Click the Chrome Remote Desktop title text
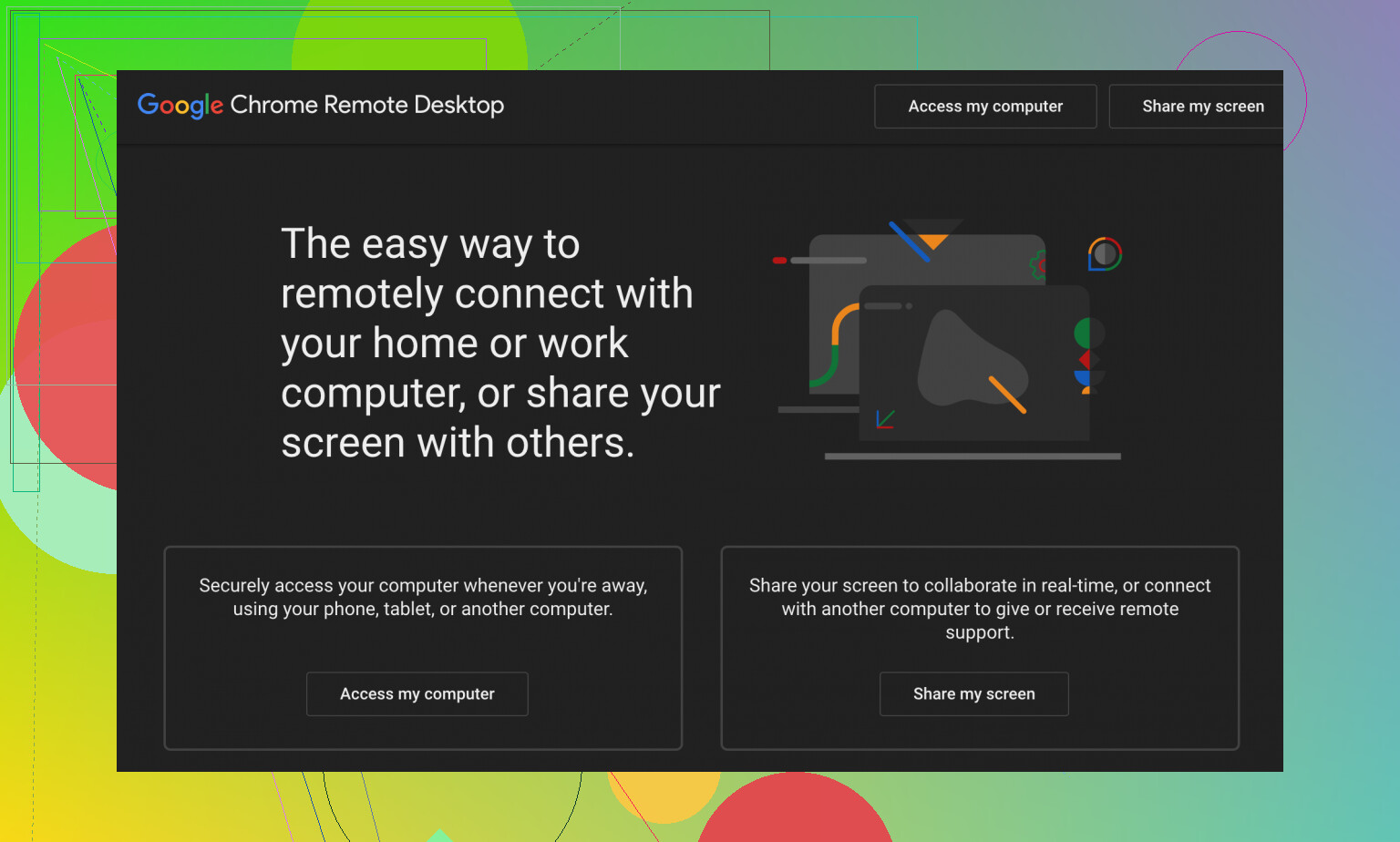 (x=366, y=105)
